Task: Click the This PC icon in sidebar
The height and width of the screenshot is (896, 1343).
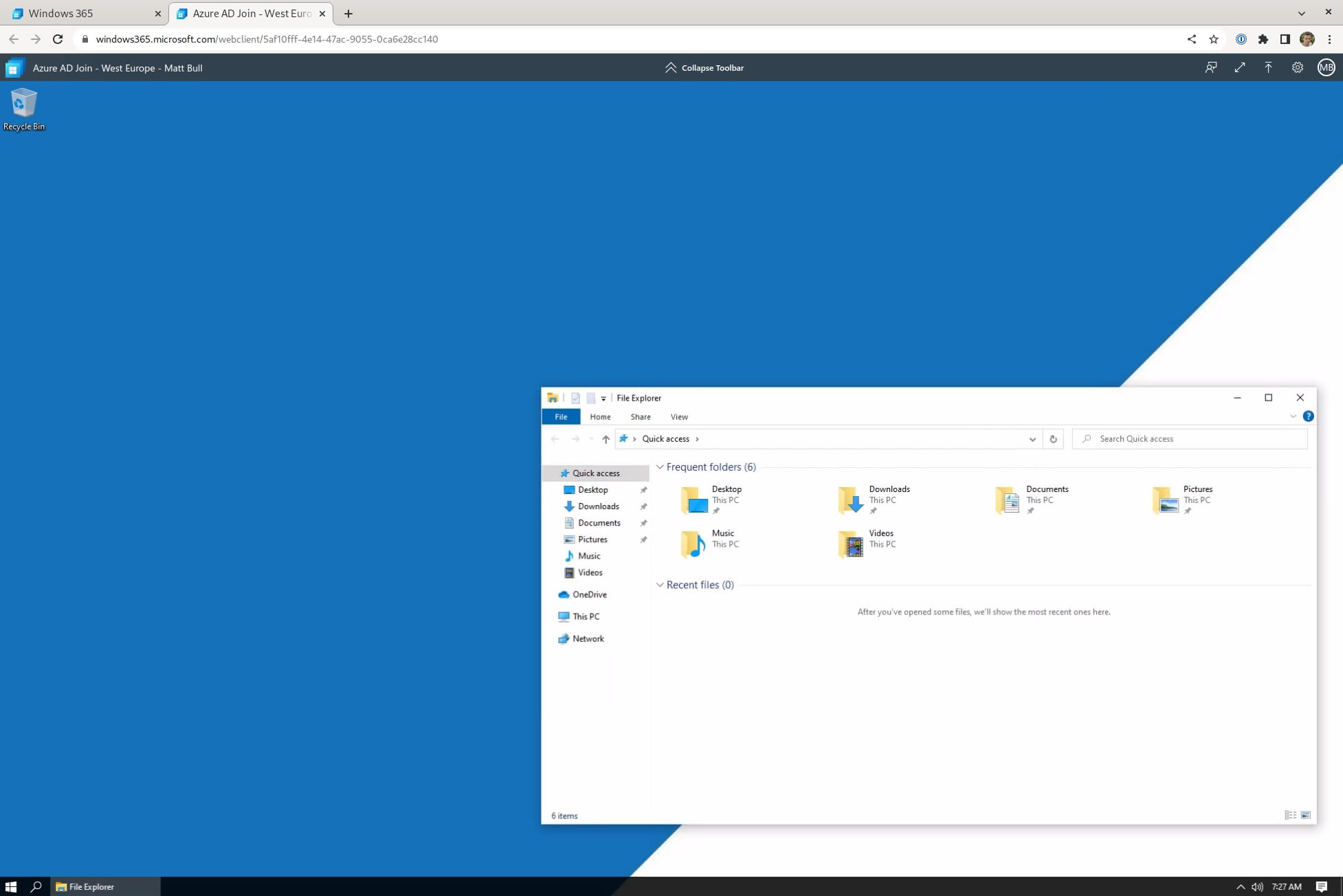Action: pos(585,616)
